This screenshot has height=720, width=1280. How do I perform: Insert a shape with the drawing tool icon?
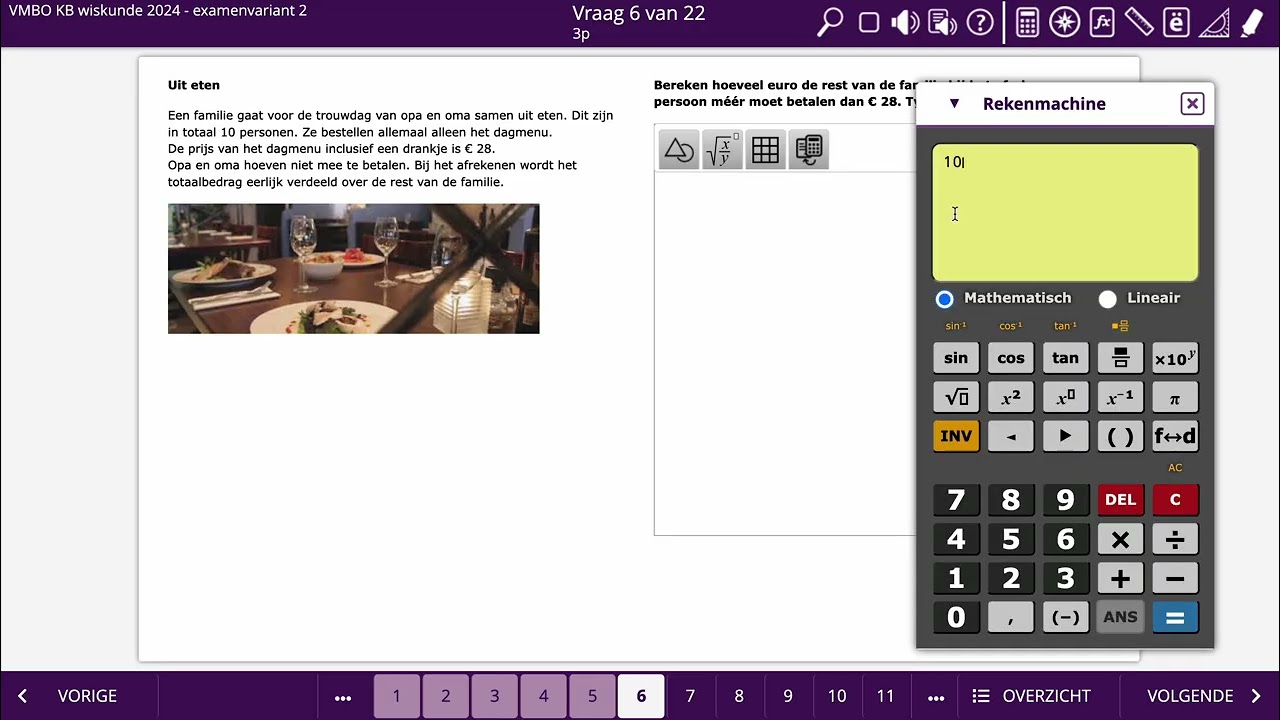point(679,150)
